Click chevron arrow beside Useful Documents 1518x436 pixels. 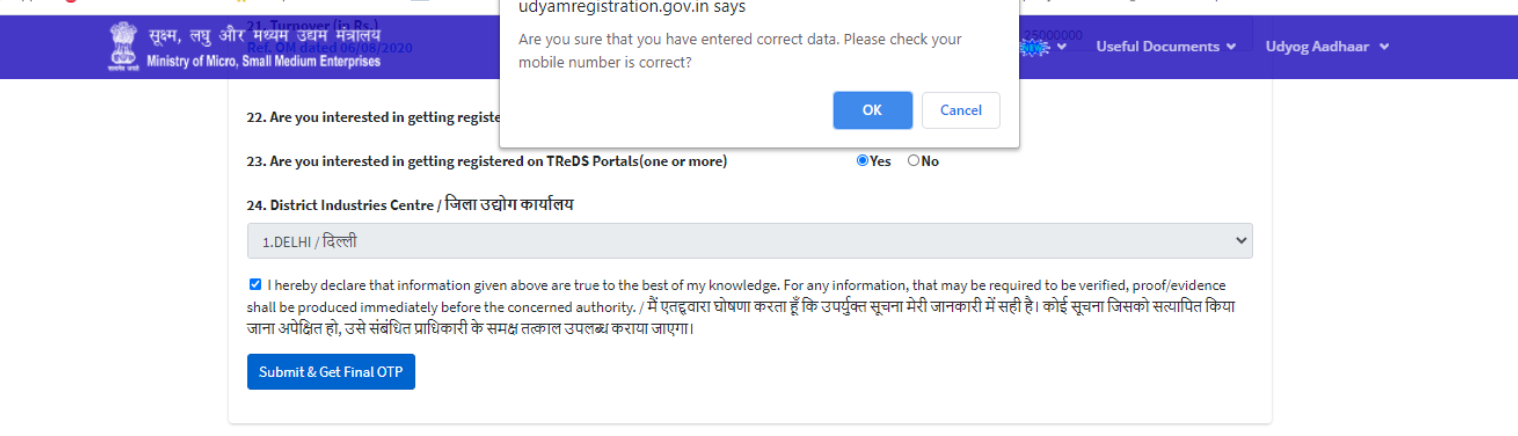[x=1231, y=47]
